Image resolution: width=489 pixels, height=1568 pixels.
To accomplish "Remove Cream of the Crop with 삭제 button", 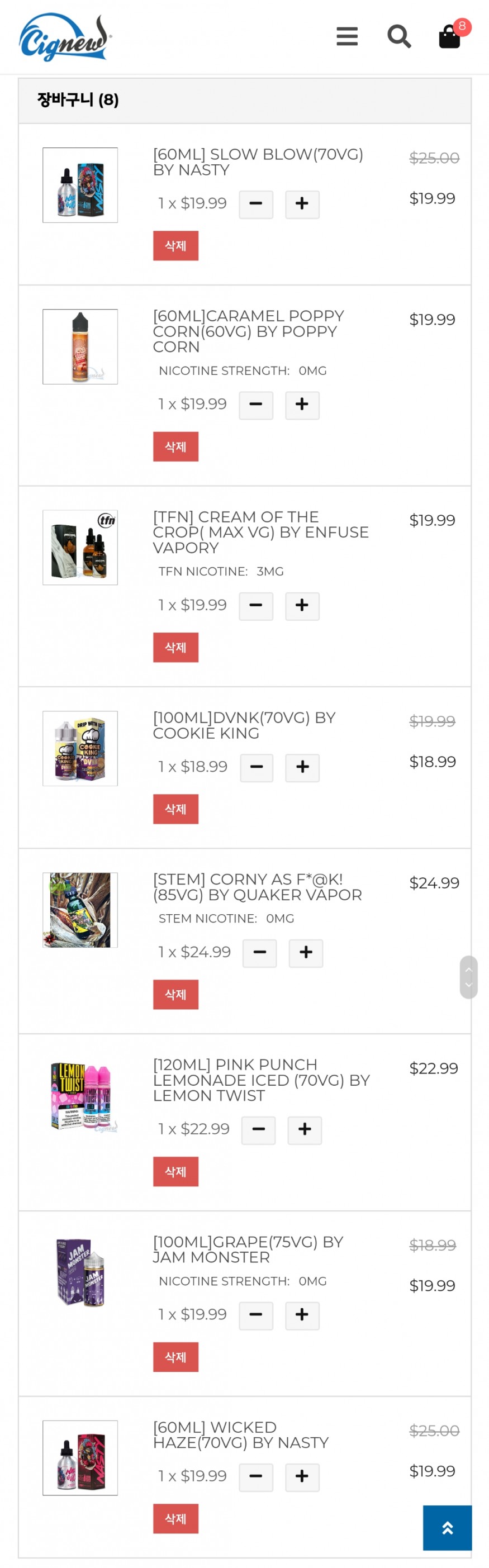I will pos(175,647).
